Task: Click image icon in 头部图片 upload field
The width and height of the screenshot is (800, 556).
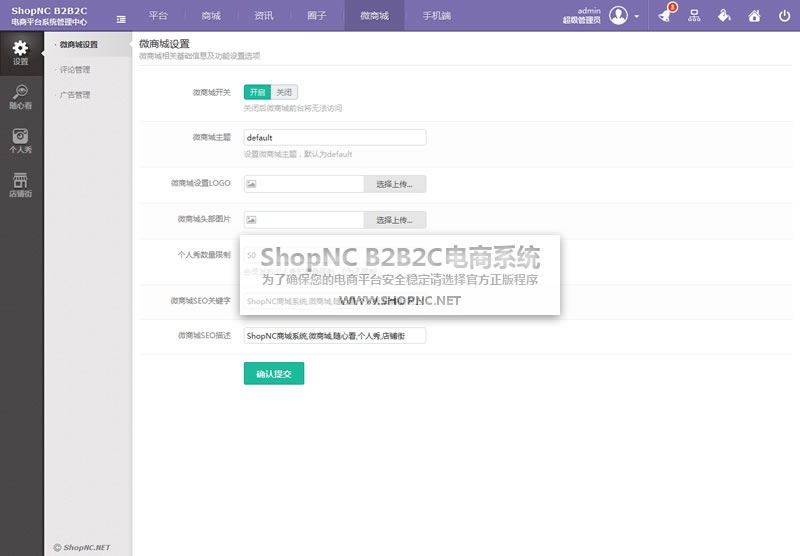Action: click(251, 220)
